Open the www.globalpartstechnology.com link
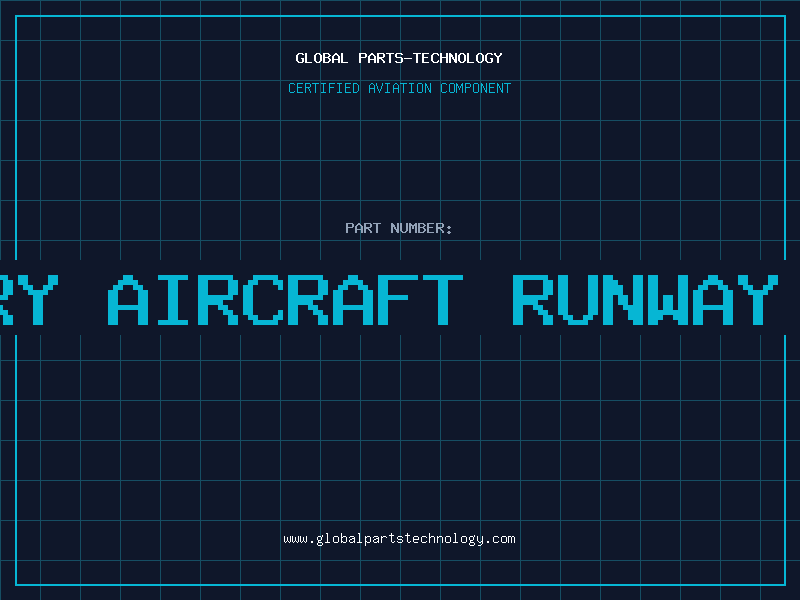Viewport: 800px width, 600px height. pyautogui.click(x=399, y=538)
